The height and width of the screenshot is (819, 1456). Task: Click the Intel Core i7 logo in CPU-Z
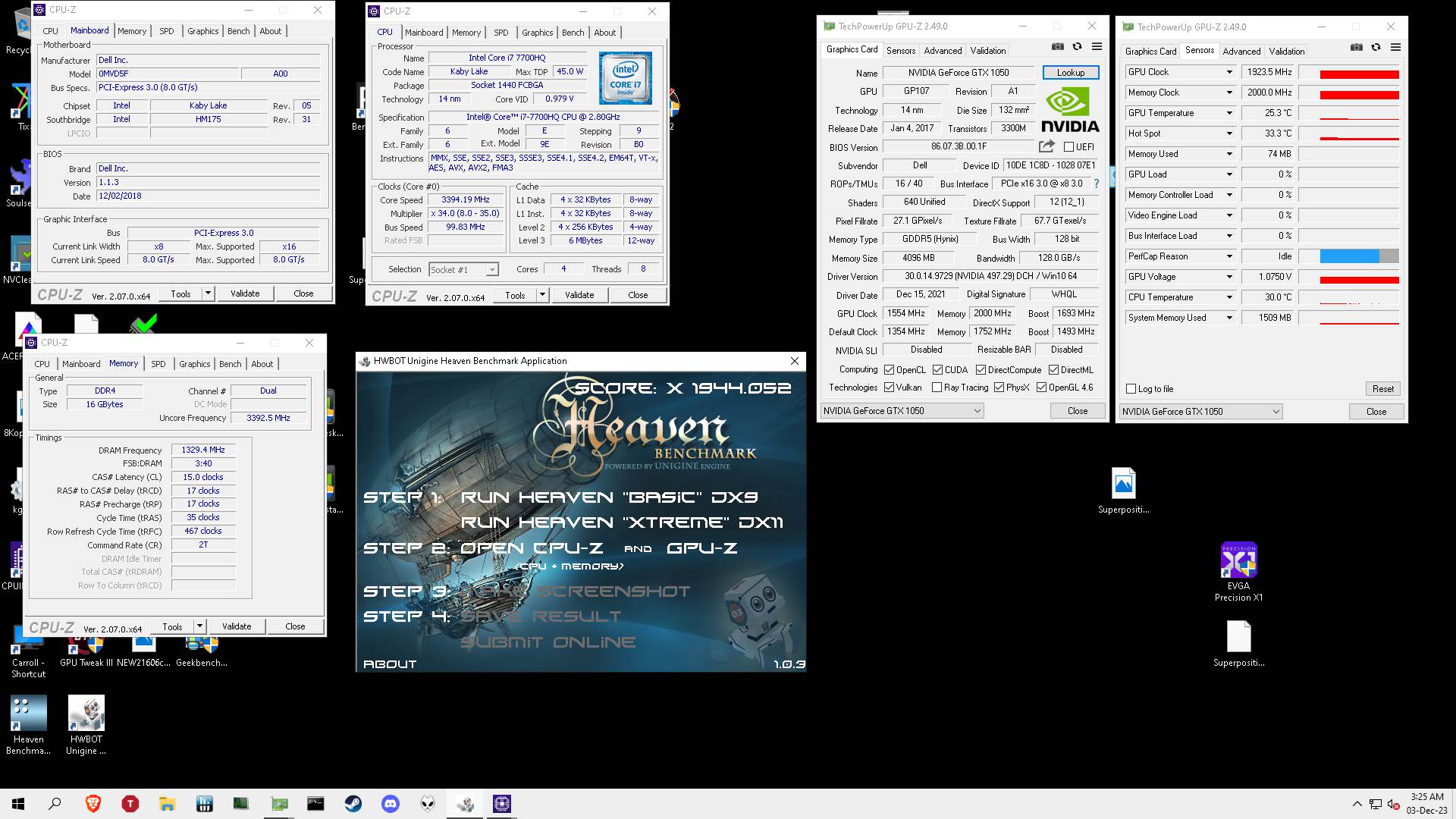pos(625,78)
